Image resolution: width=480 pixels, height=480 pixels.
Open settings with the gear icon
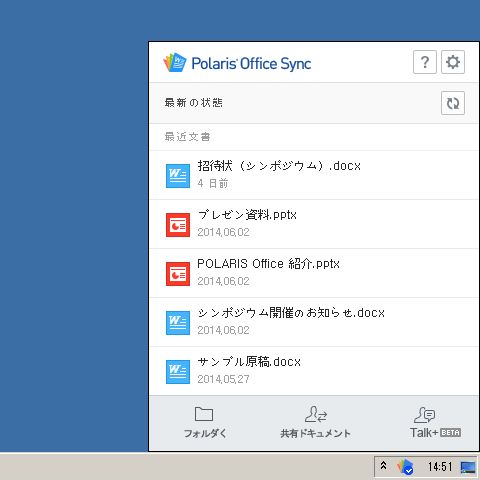(453, 62)
